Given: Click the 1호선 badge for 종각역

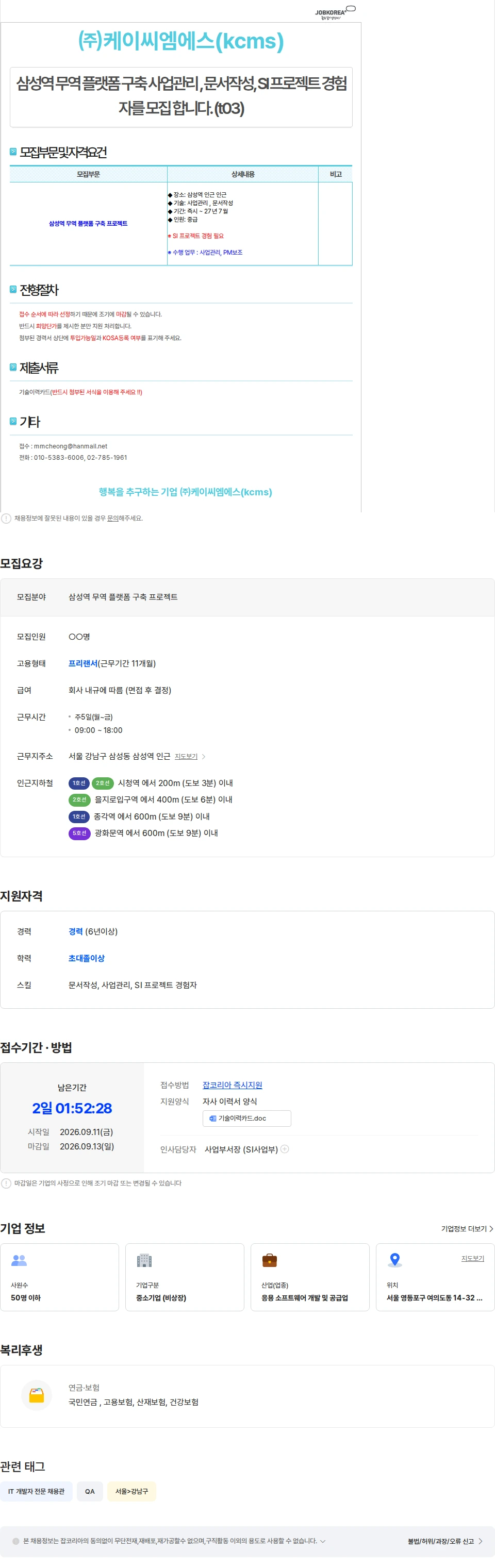Looking at the screenshot, I should [x=79, y=817].
